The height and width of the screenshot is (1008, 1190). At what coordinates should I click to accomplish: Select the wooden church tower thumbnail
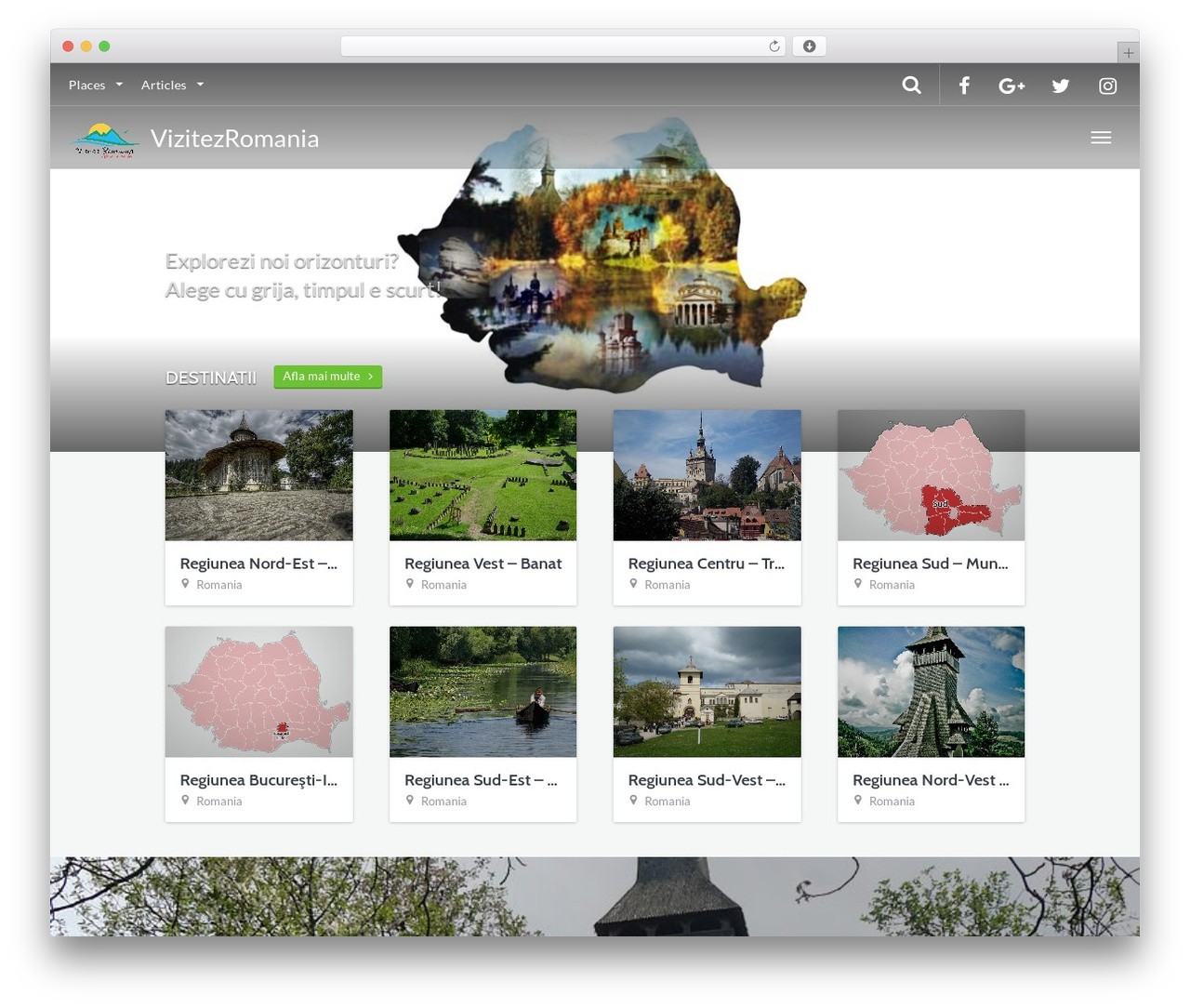pyautogui.click(x=931, y=692)
